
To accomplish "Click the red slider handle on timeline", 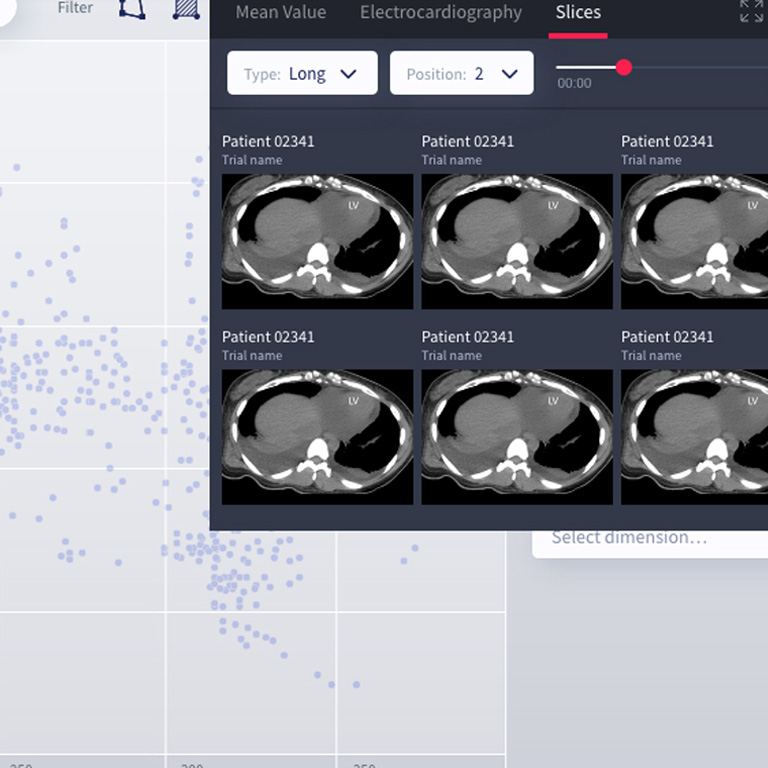I will (624, 67).
